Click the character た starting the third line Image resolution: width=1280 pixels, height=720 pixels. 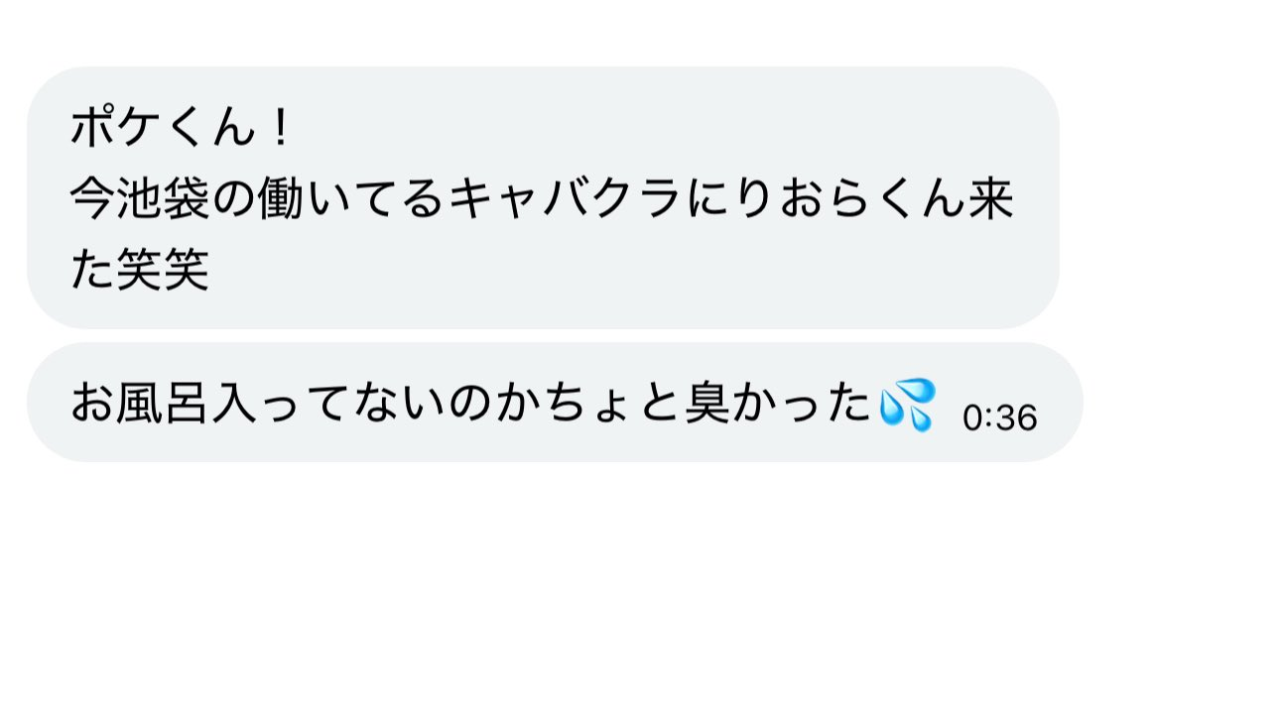click(92, 270)
